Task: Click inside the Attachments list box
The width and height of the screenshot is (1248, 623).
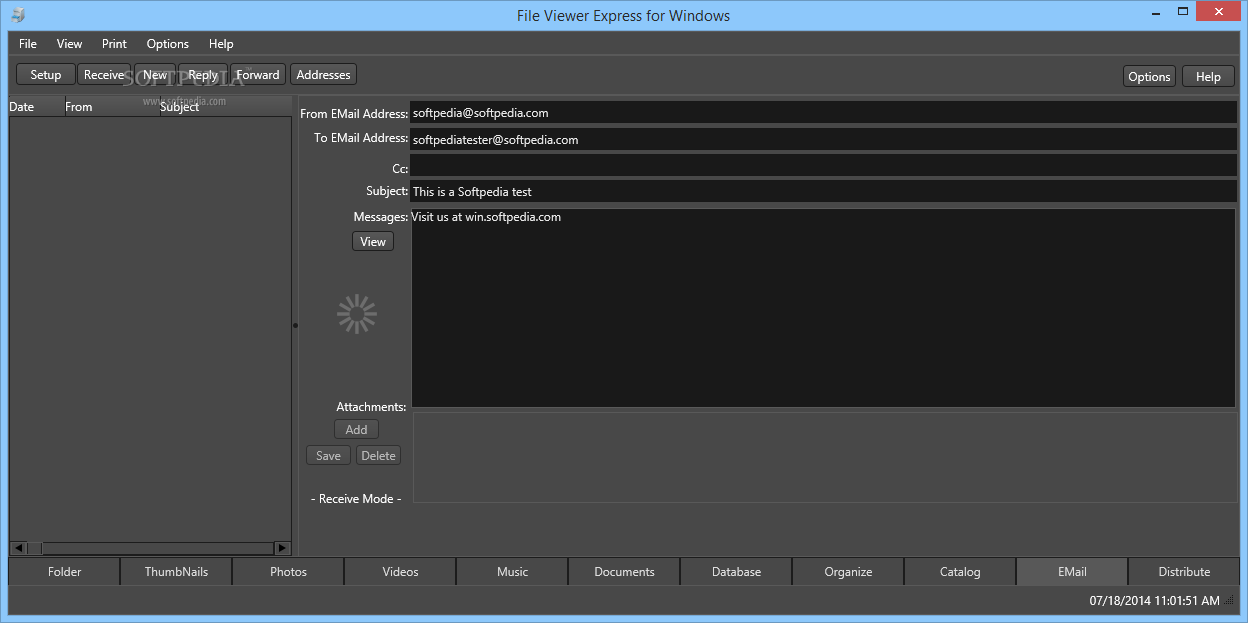Action: (x=825, y=457)
